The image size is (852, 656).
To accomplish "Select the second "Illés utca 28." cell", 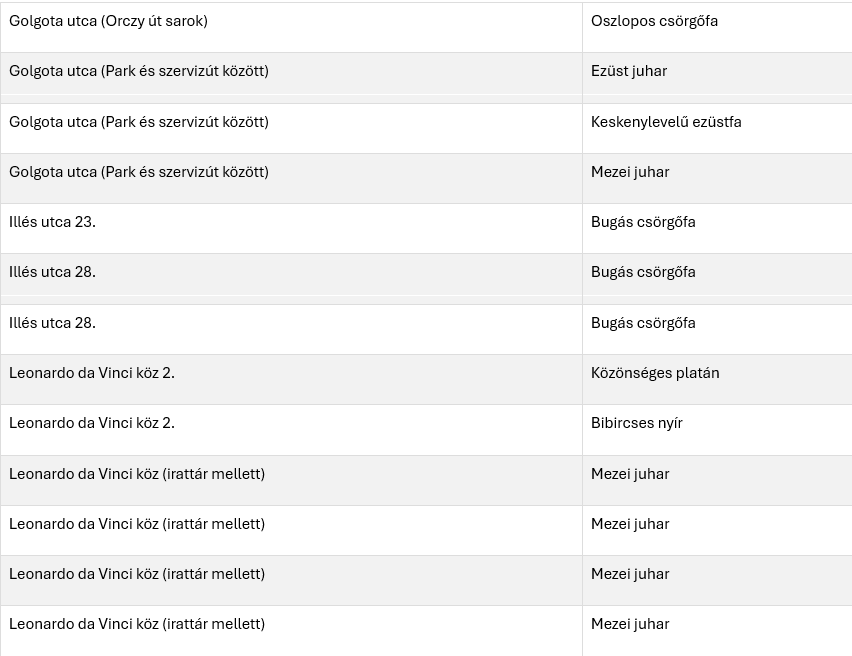I will pos(52,323).
